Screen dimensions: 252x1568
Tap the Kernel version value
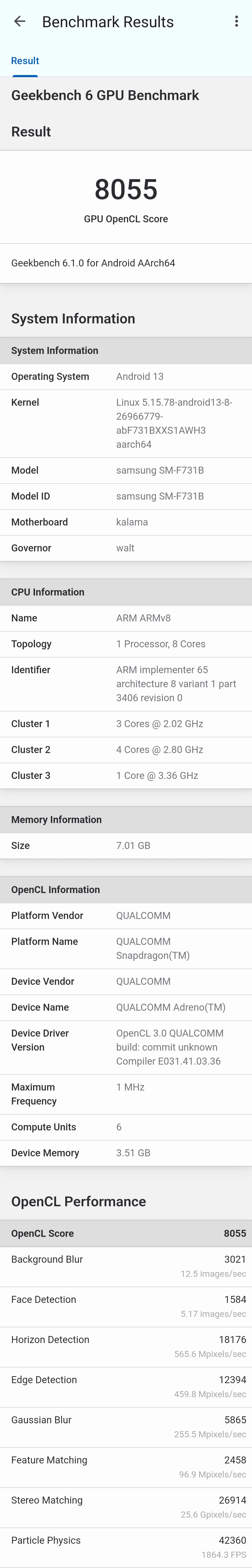pyautogui.click(x=174, y=423)
